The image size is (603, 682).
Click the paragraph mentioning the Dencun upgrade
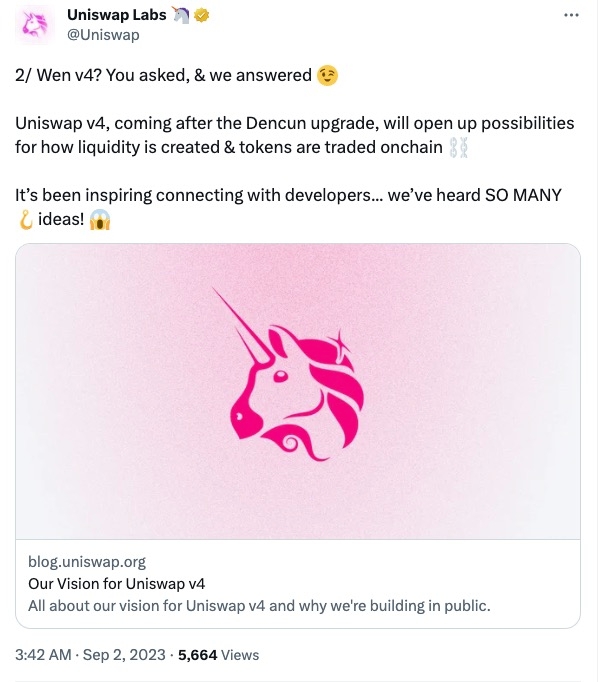click(x=295, y=135)
